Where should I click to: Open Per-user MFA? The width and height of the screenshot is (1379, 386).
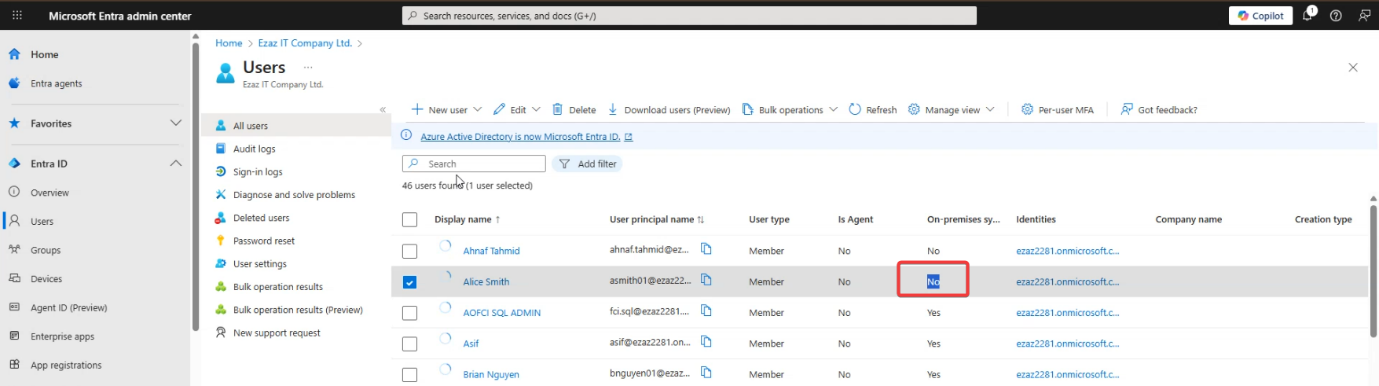1057,110
